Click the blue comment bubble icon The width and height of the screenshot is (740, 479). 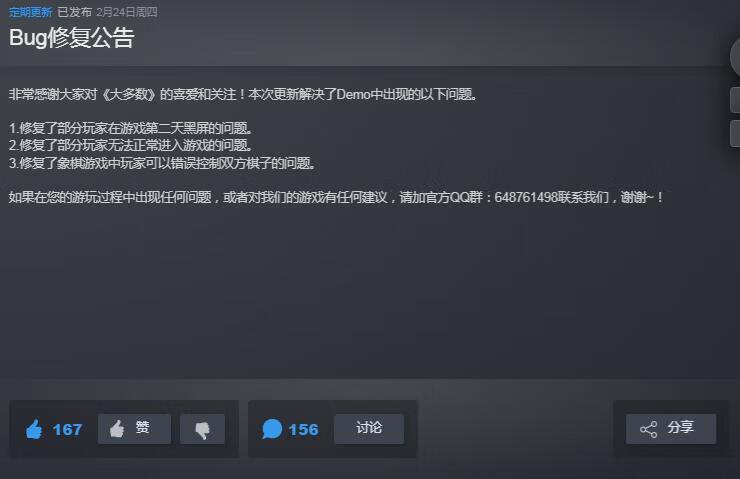tap(272, 429)
